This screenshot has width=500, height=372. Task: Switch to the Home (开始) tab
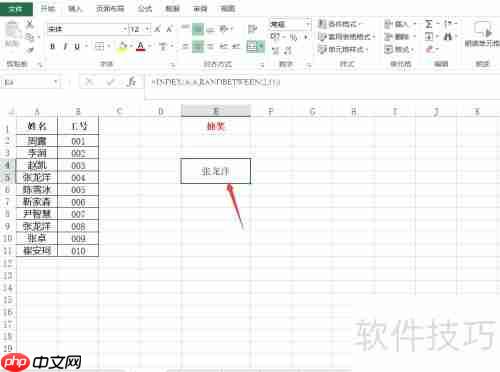point(48,9)
